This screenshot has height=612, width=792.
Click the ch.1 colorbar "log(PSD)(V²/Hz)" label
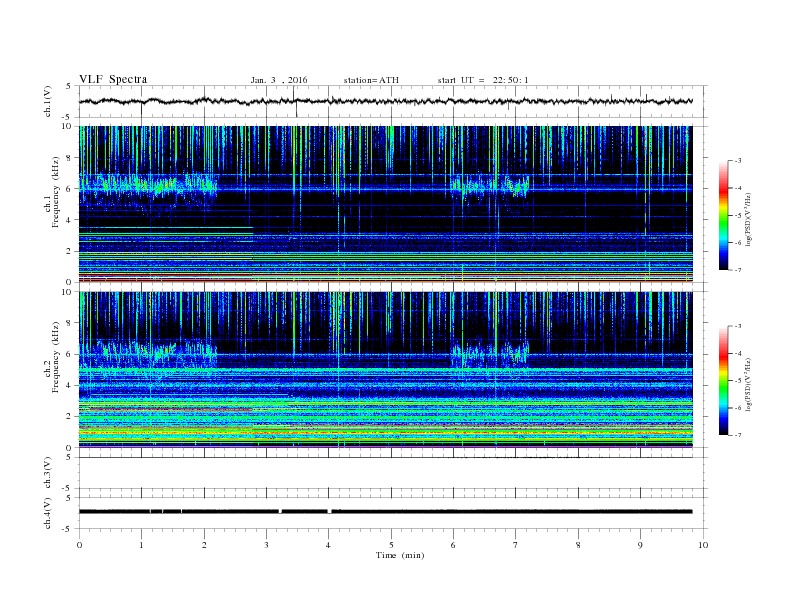coord(749,220)
